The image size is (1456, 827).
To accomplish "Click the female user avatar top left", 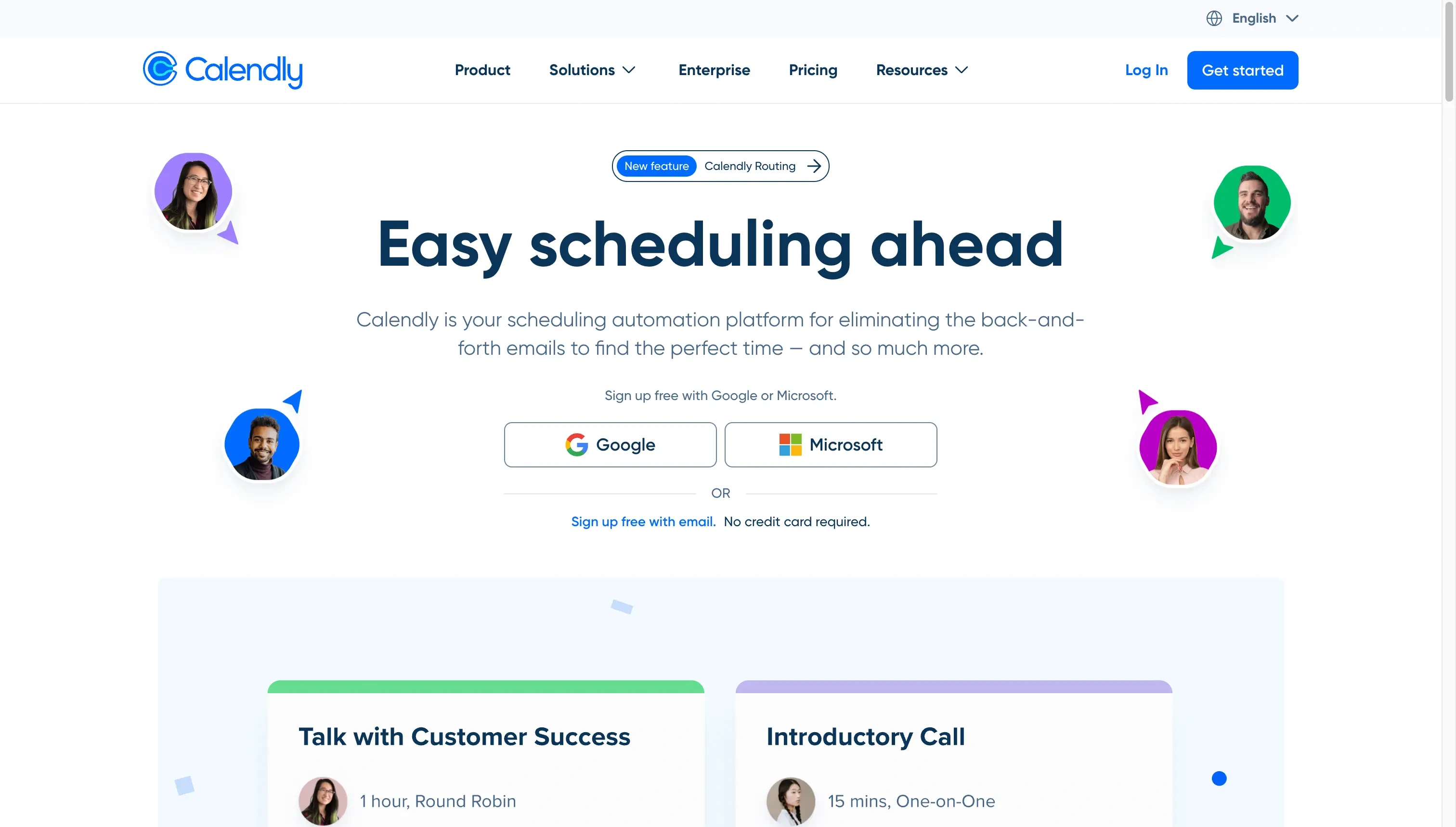I will 193,191.
